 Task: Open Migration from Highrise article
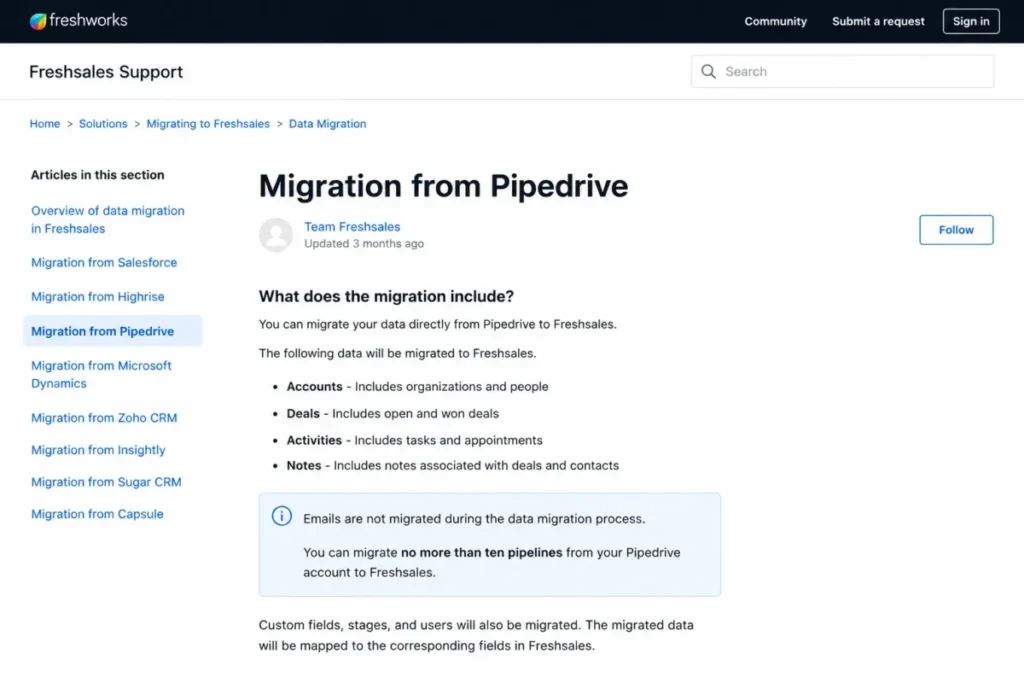[97, 296]
